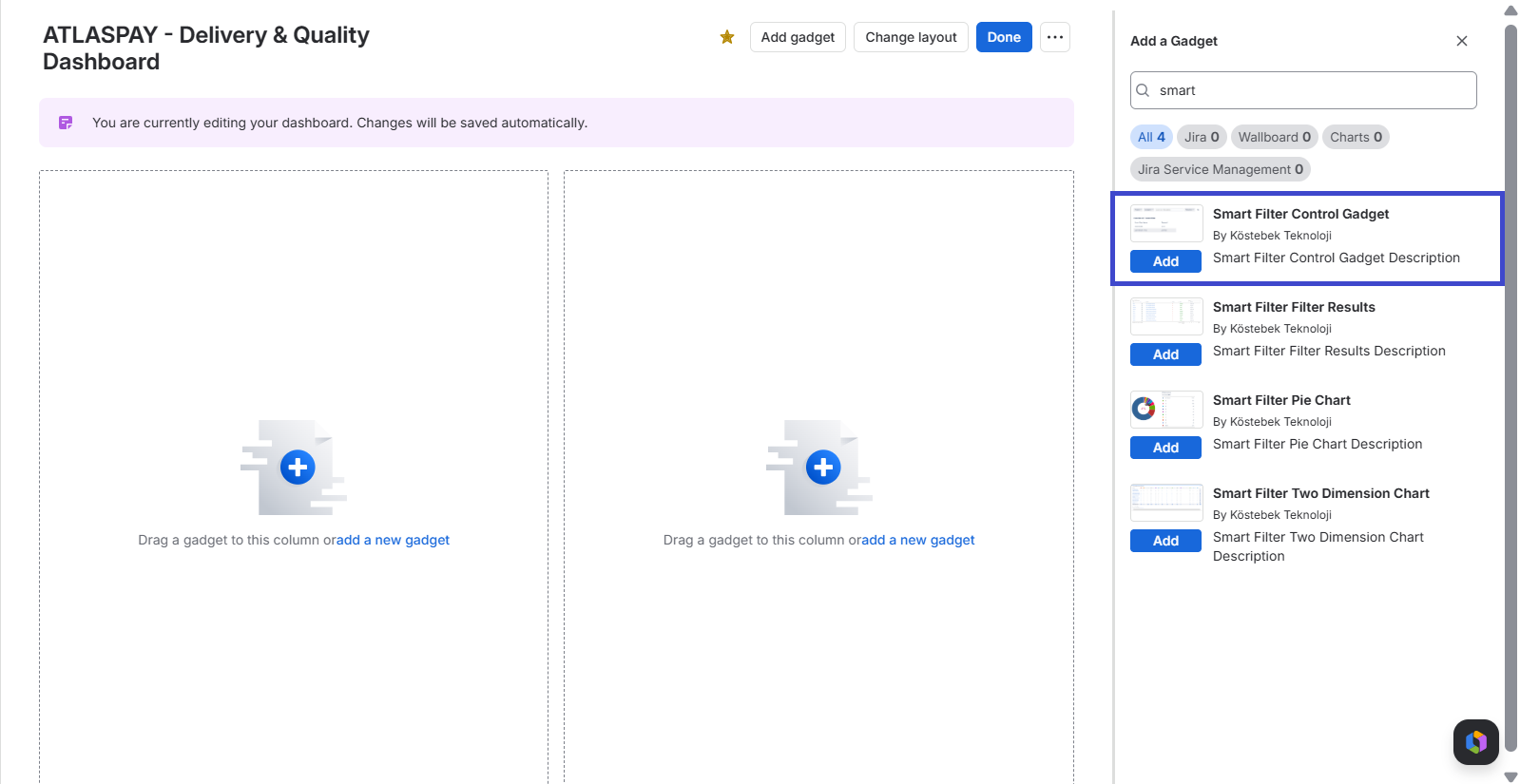Click the 'Add a Gadget' panel heading
1520x784 pixels.
(1174, 41)
